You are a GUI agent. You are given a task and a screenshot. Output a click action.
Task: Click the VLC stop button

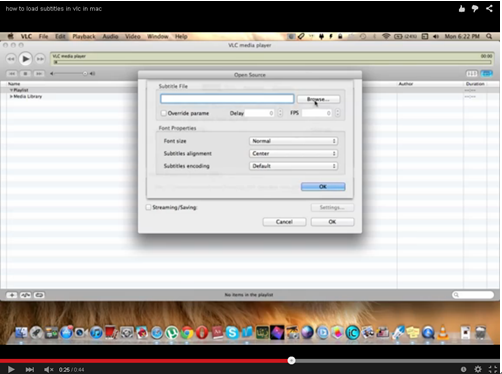tap(25, 73)
